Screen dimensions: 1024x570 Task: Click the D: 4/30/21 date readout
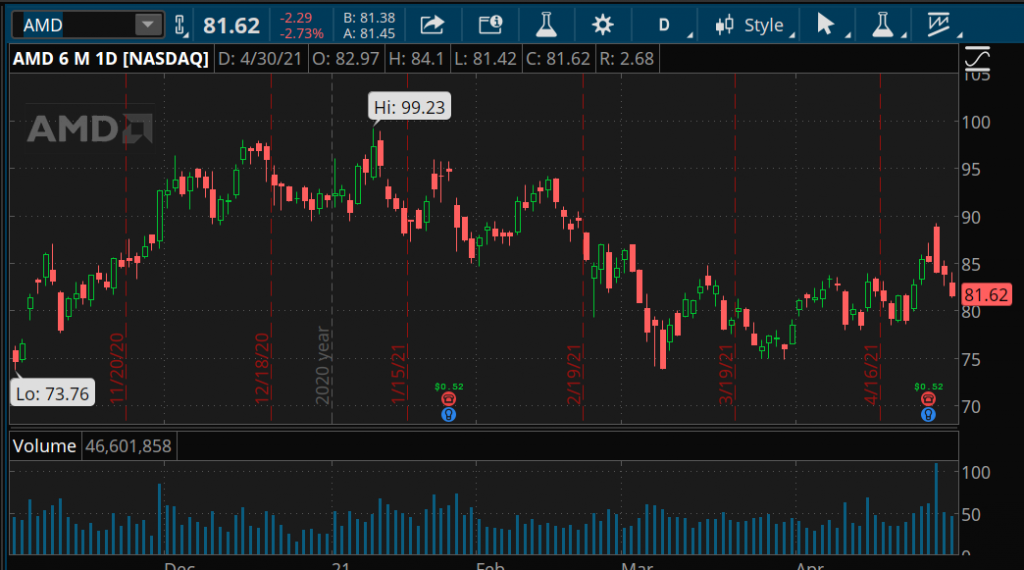[x=260, y=59]
